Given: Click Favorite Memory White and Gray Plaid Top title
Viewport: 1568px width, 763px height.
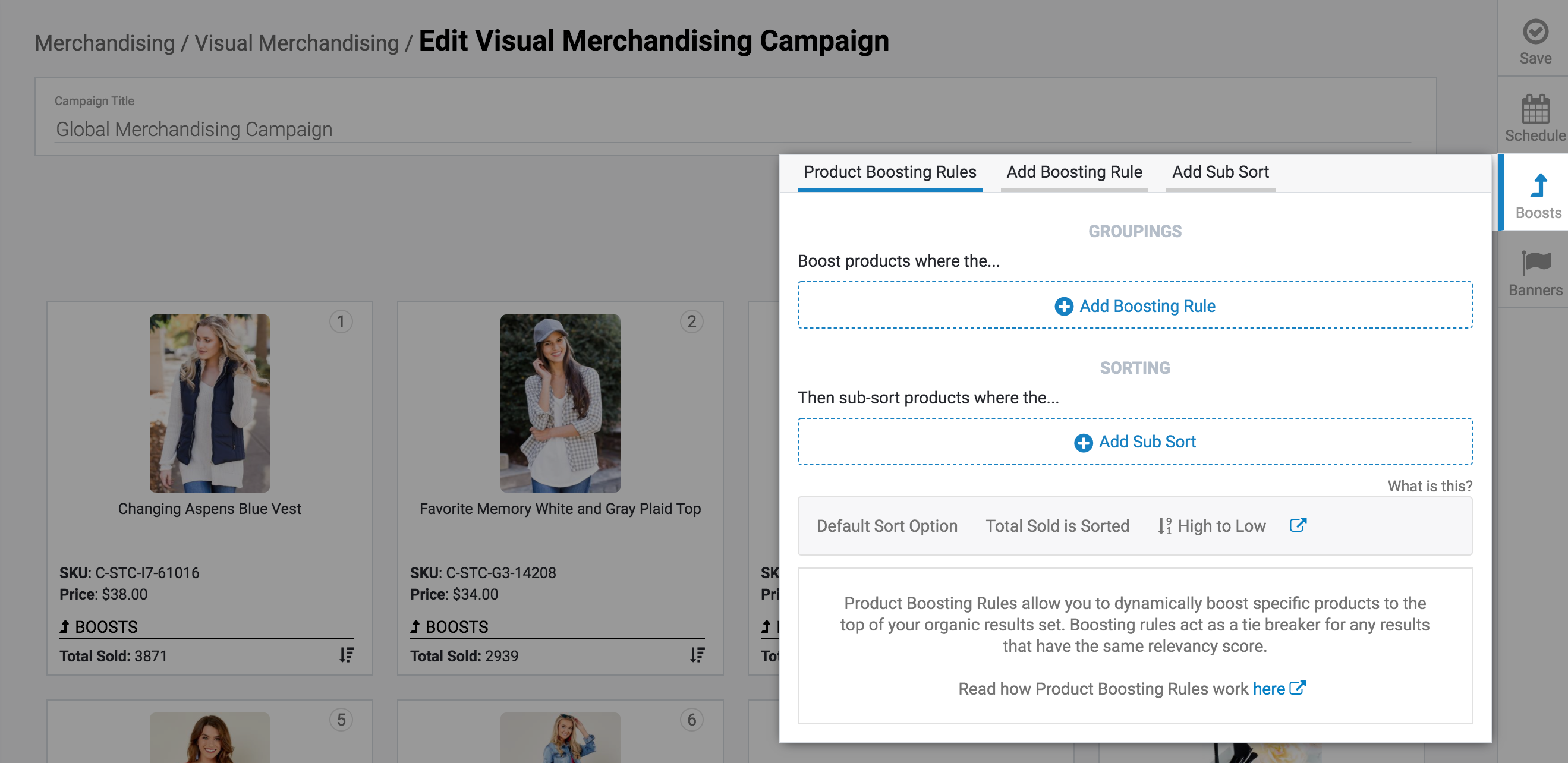Looking at the screenshot, I should (x=560, y=509).
